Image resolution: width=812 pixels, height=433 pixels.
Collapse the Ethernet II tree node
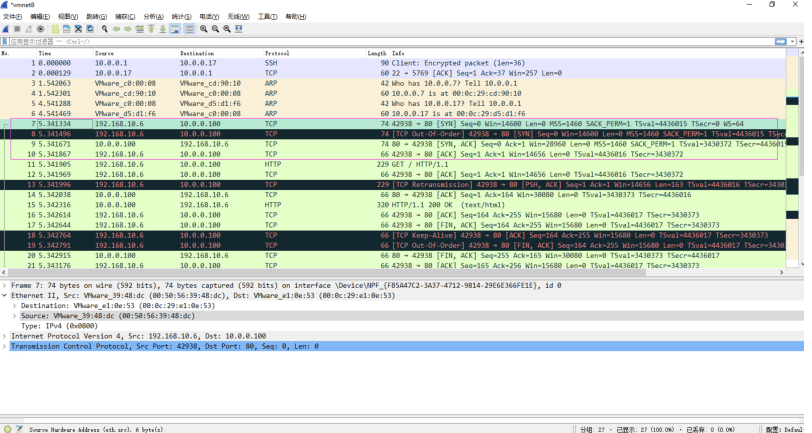click(5, 296)
